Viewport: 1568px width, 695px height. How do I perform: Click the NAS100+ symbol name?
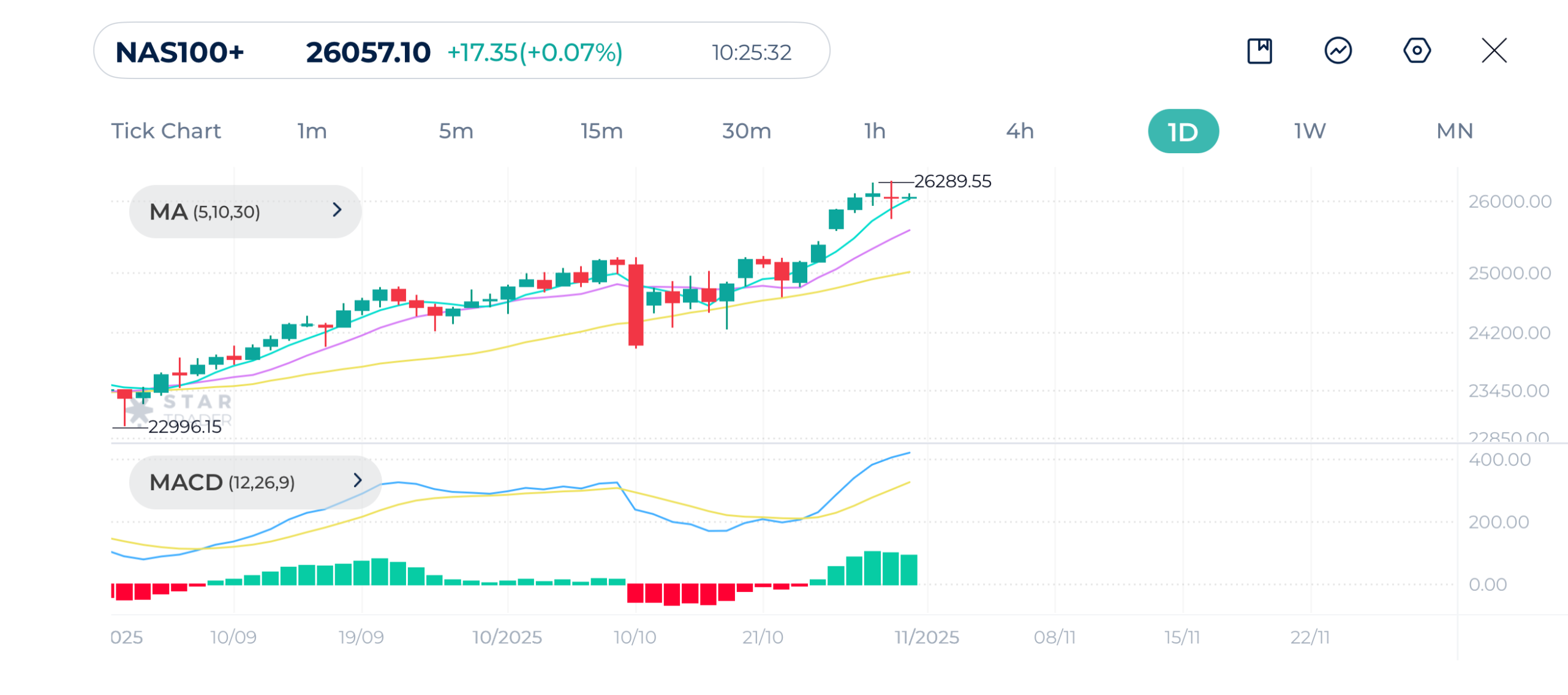tap(179, 53)
